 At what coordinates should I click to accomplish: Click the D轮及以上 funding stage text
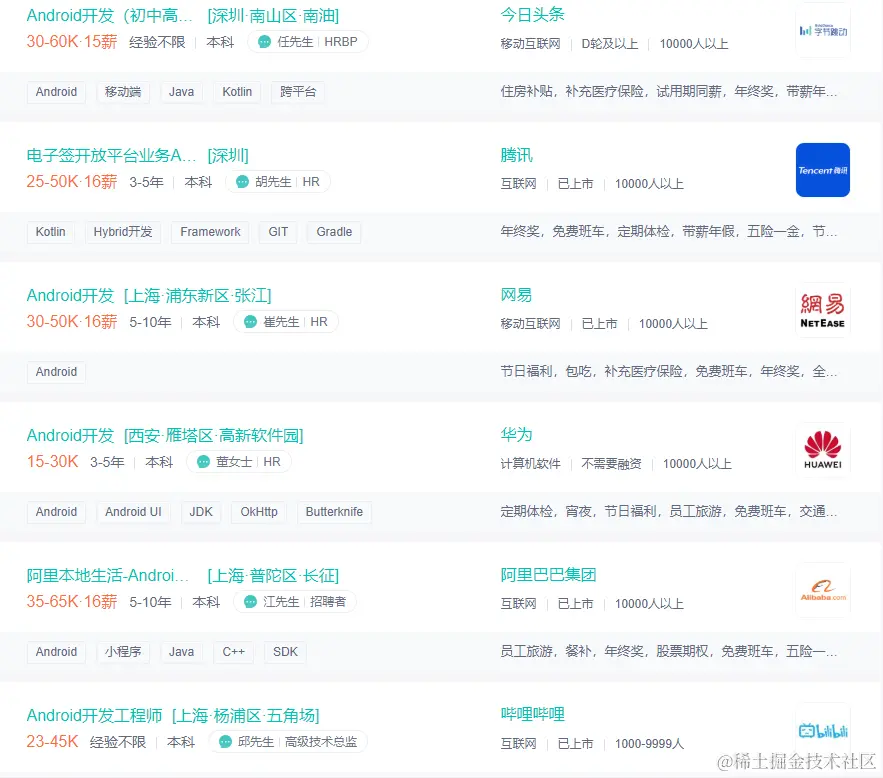click(609, 44)
